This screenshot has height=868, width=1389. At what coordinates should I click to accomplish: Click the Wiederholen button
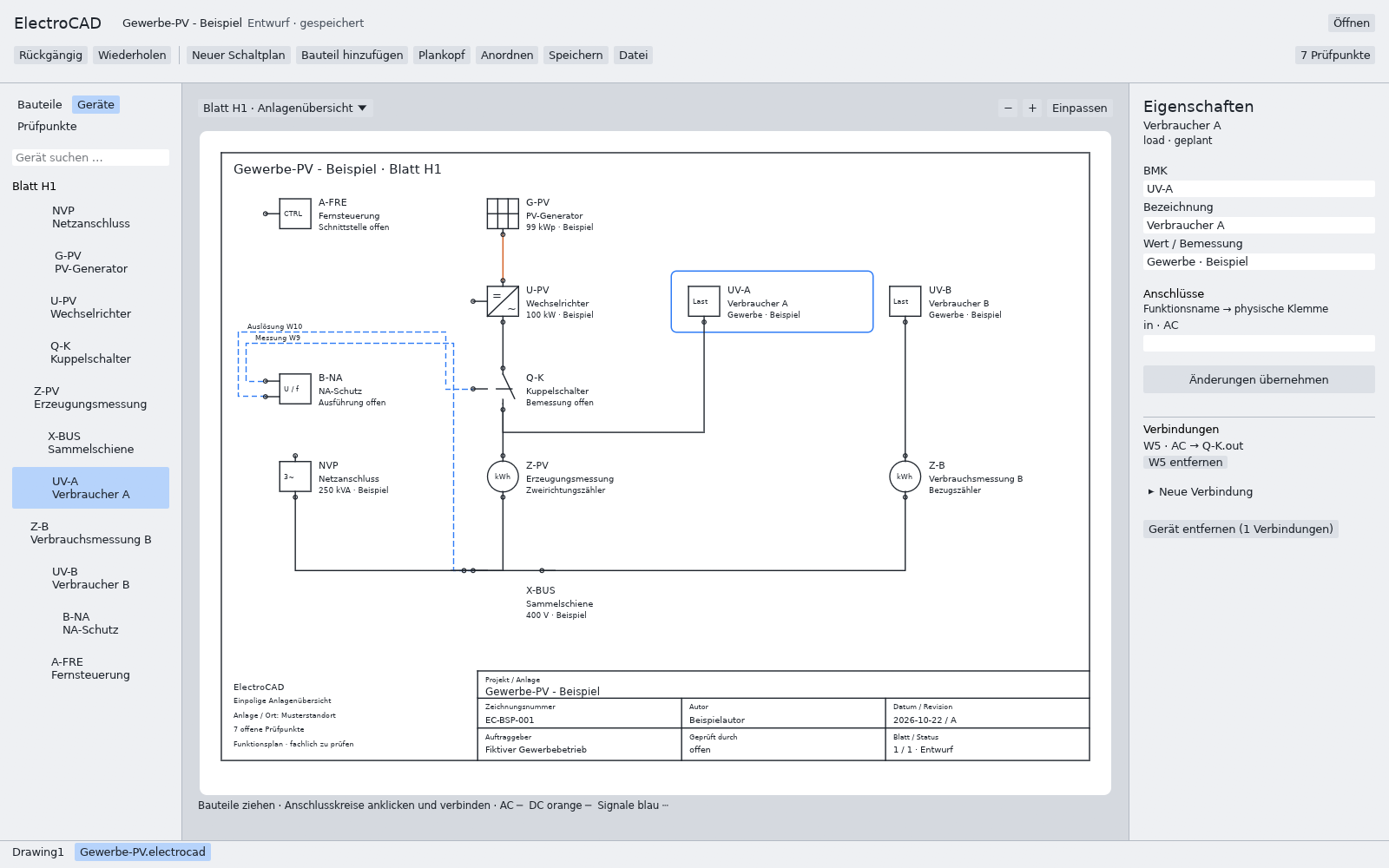(132, 56)
